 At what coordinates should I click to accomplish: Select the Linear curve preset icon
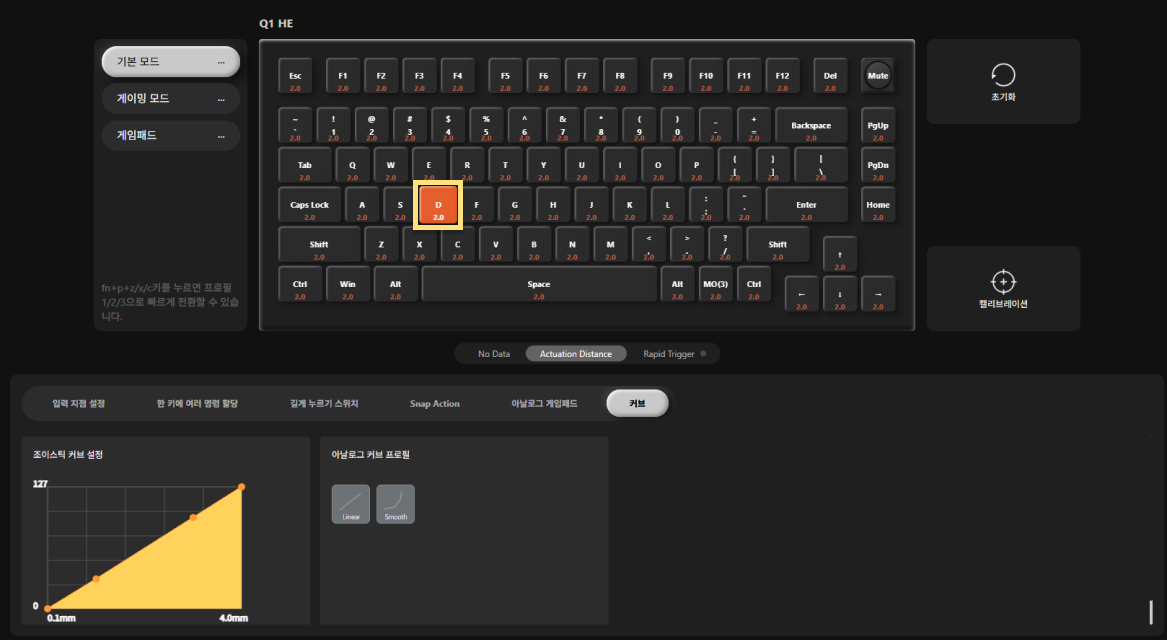point(351,504)
